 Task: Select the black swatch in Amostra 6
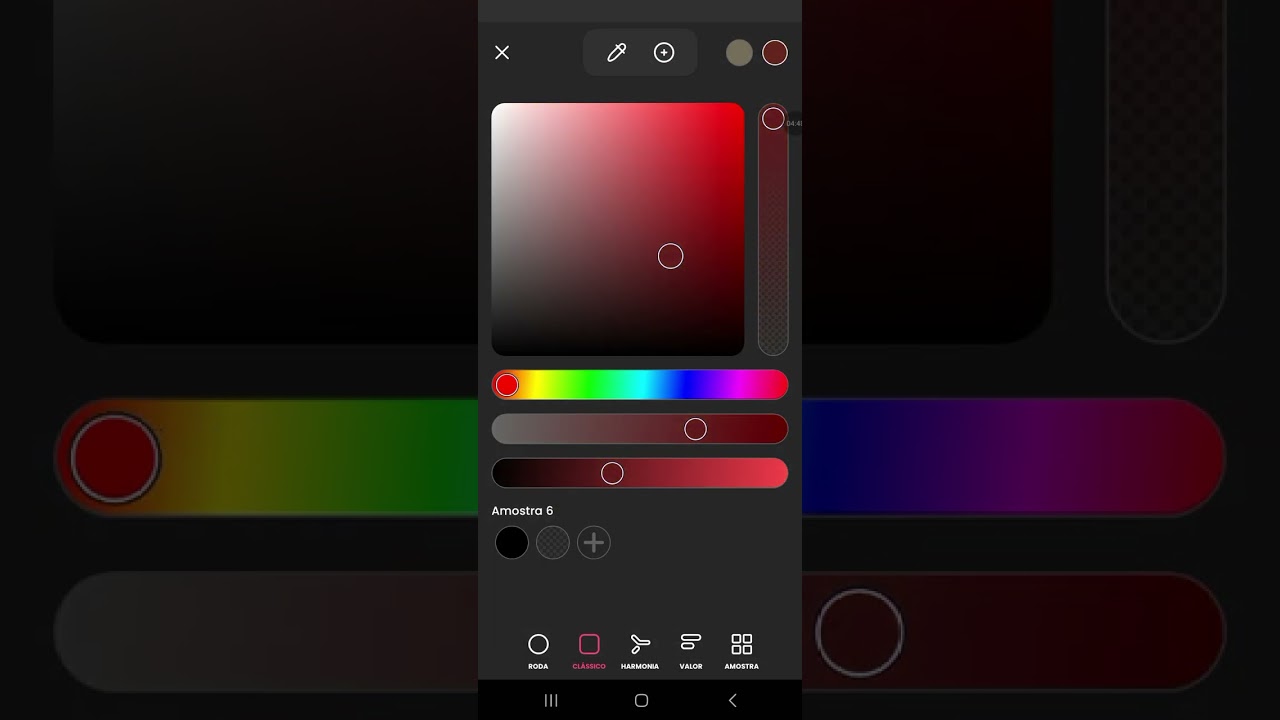pos(512,542)
